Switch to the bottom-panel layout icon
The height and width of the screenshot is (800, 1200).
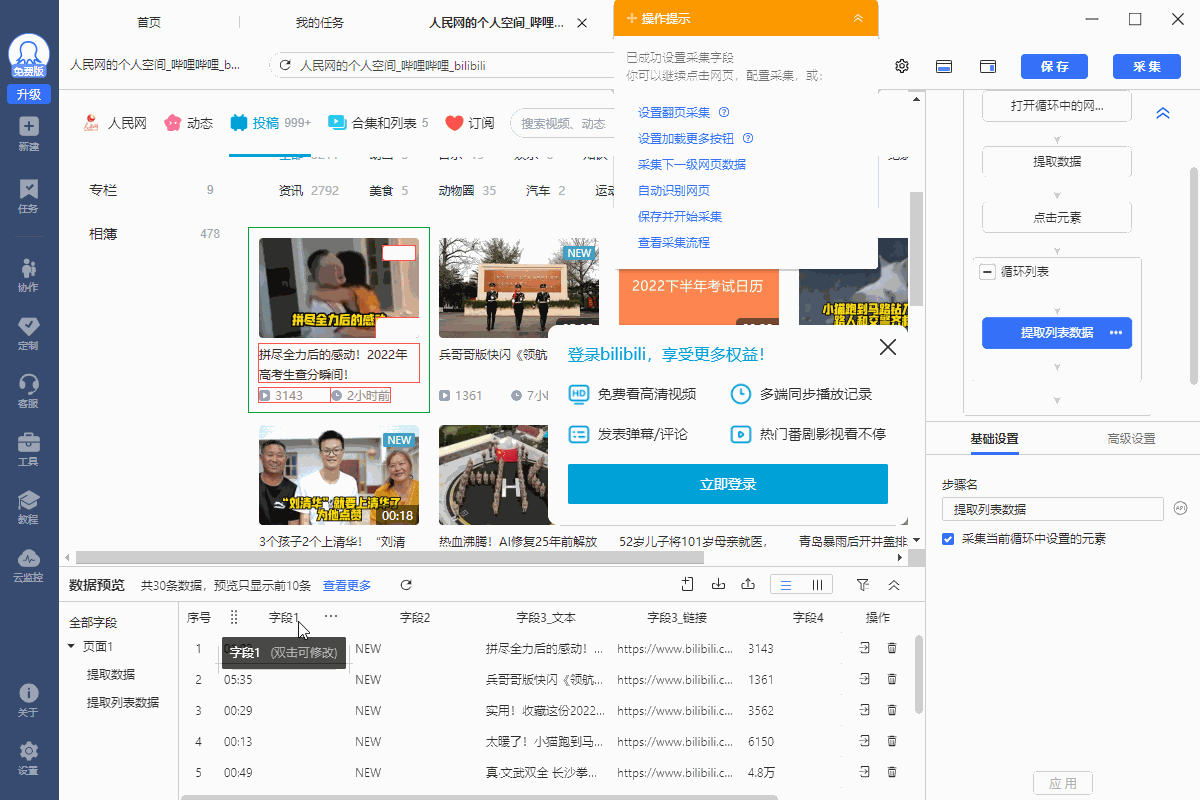tap(943, 66)
